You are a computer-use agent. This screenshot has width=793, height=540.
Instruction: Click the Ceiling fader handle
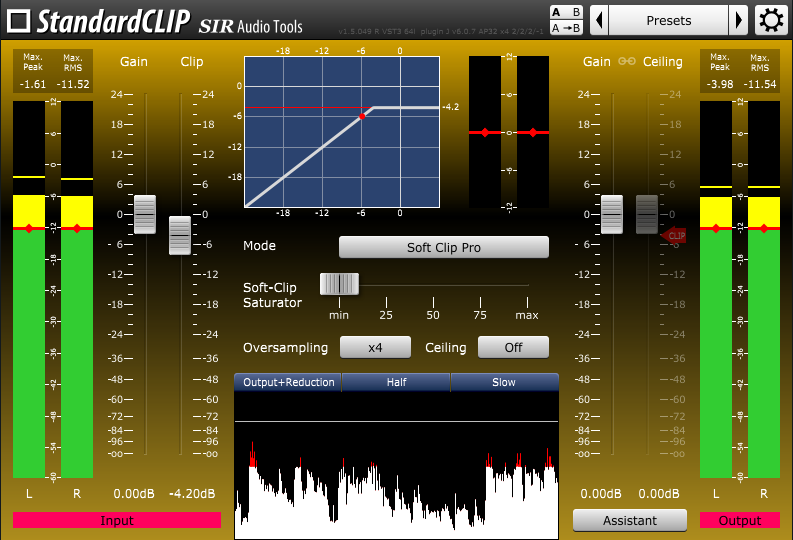[647, 214]
